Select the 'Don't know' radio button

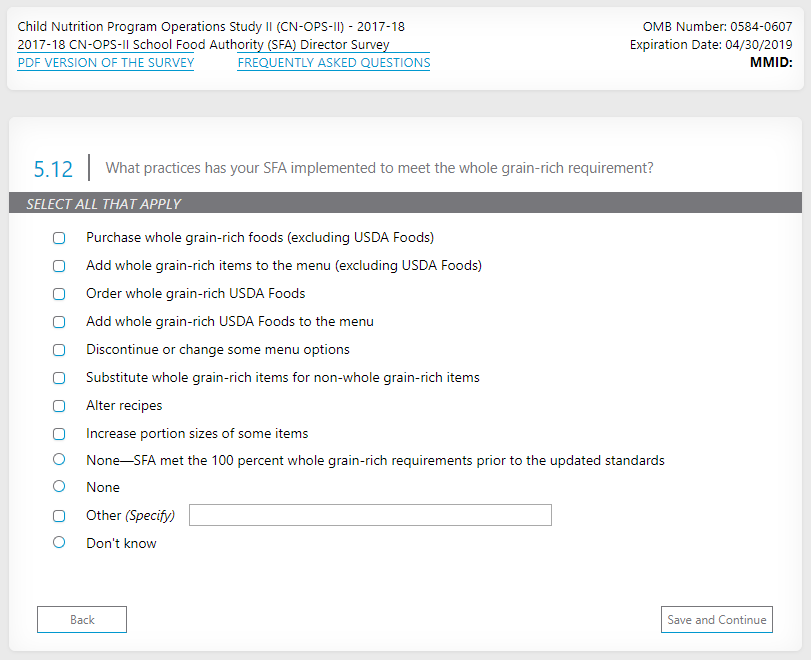59,542
